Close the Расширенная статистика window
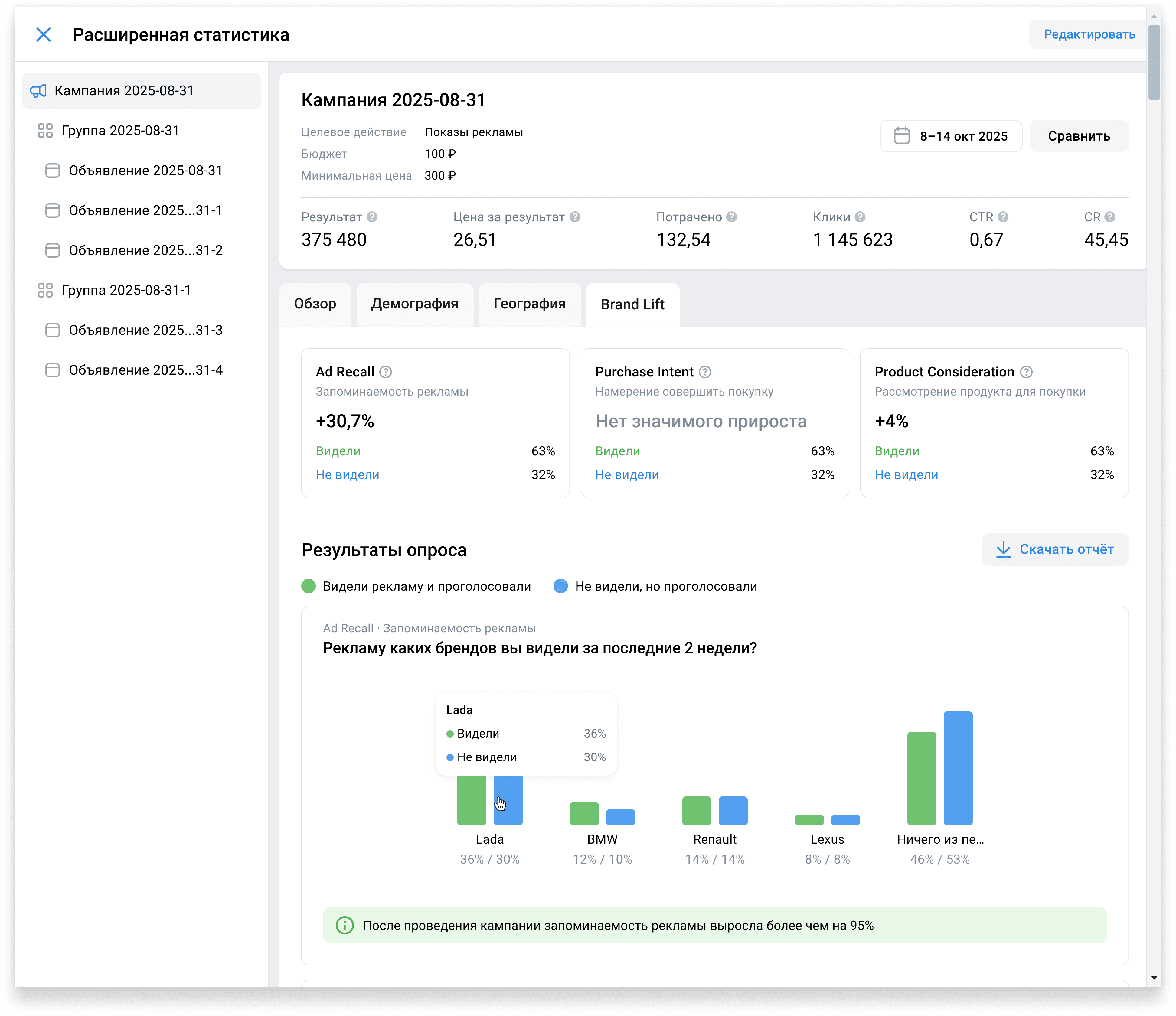Image resolution: width=1176 pixels, height=1016 pixels. (43, 34)
